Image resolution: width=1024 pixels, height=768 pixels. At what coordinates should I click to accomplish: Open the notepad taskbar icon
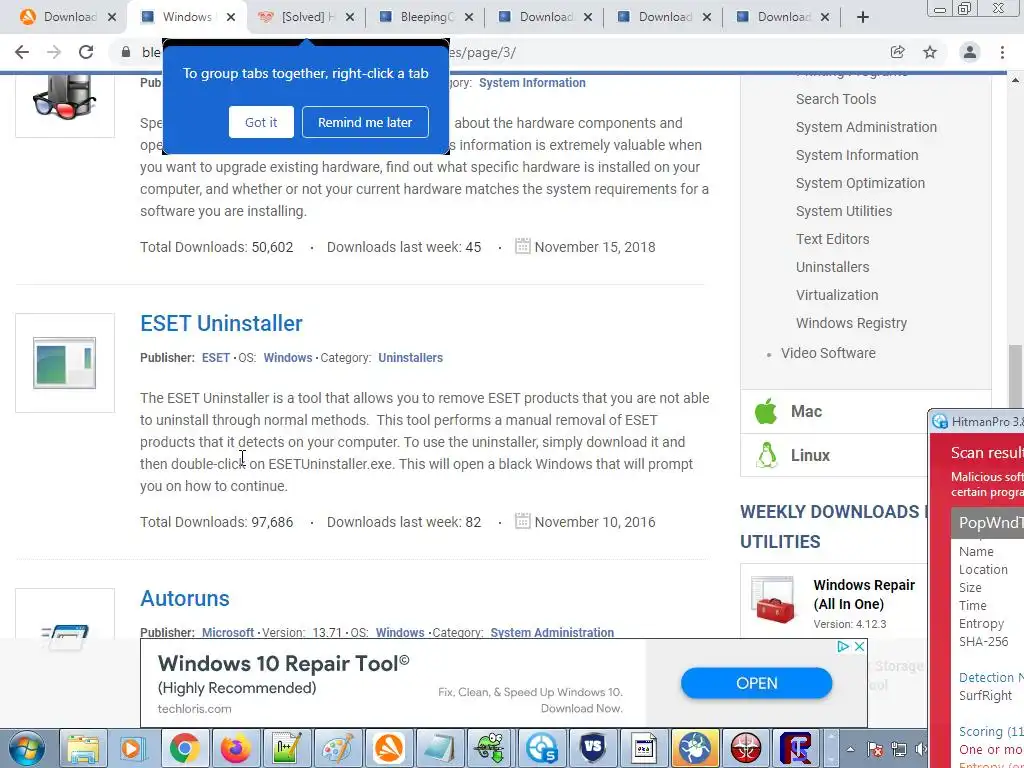tap(439, 748)
